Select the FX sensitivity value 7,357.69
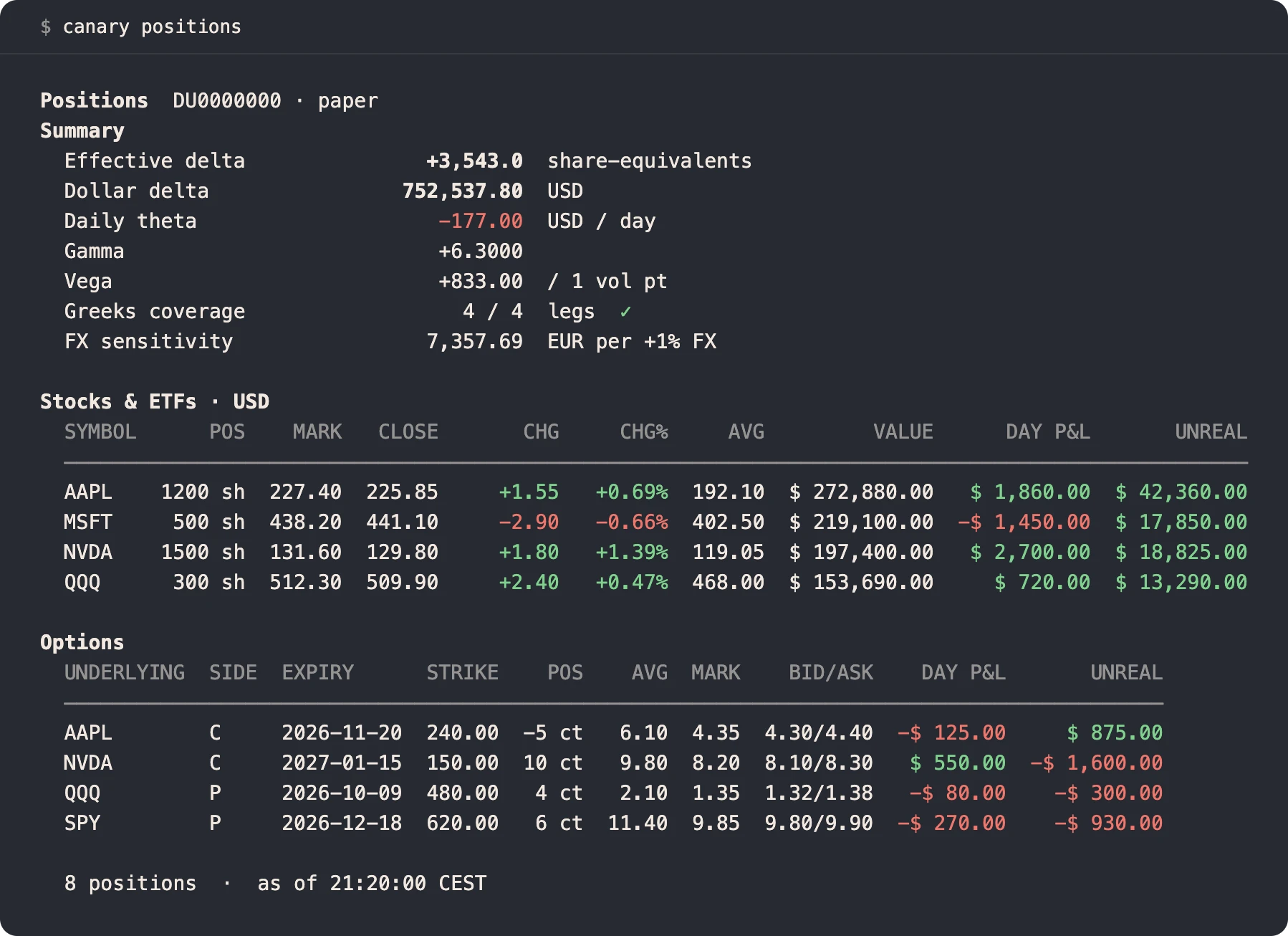The width and height of the screenshot is (1288, 936). tap(475, 341)
